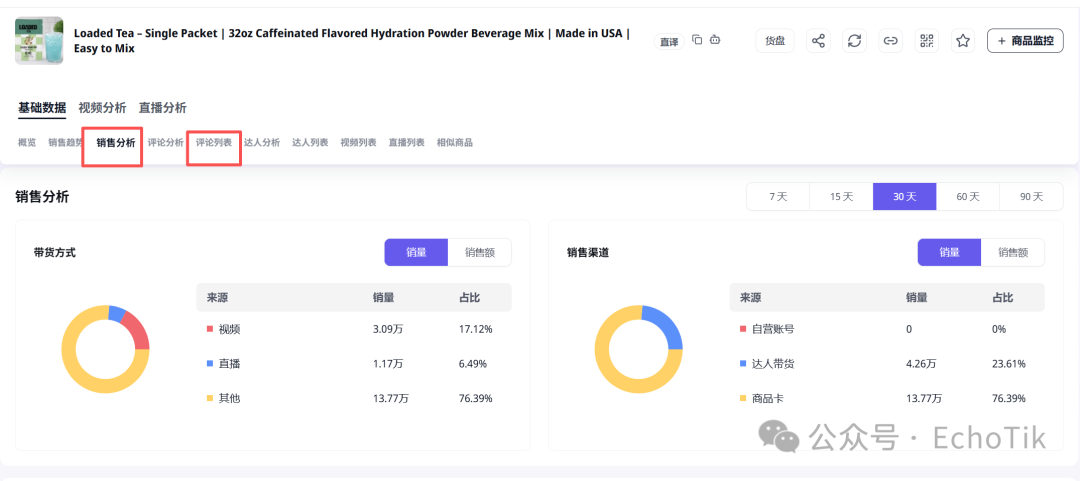Screen dimensions: 1080x481
Task: Select the 15天 time range
Action: click(x=842, y=196)
